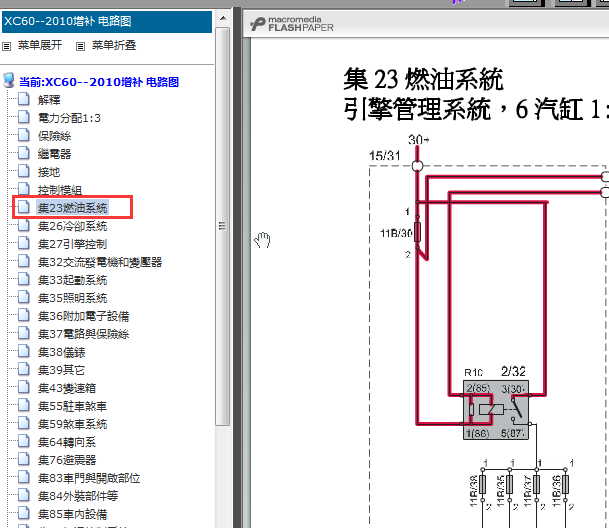Click page icon next to 集43變速箱
This screenshot has width=609, height=528.
click(x=24, y=387)
